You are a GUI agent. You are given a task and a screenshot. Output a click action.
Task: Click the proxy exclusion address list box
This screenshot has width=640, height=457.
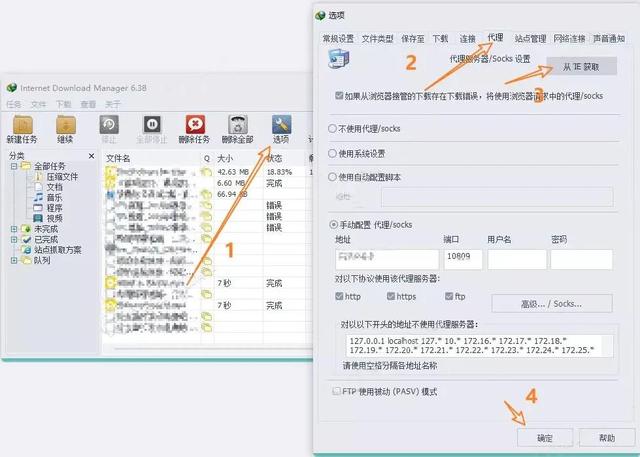[479, 346]
